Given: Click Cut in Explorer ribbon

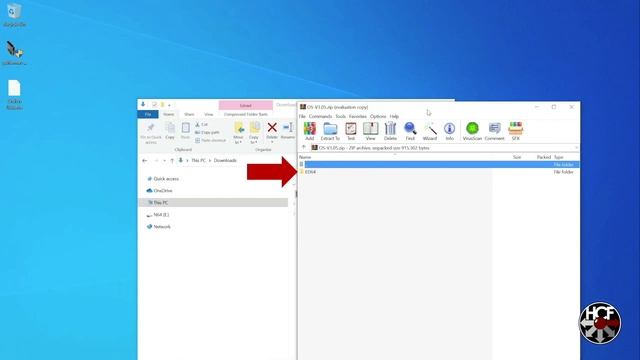Looking at the screenshot, I should click(202, 124).
